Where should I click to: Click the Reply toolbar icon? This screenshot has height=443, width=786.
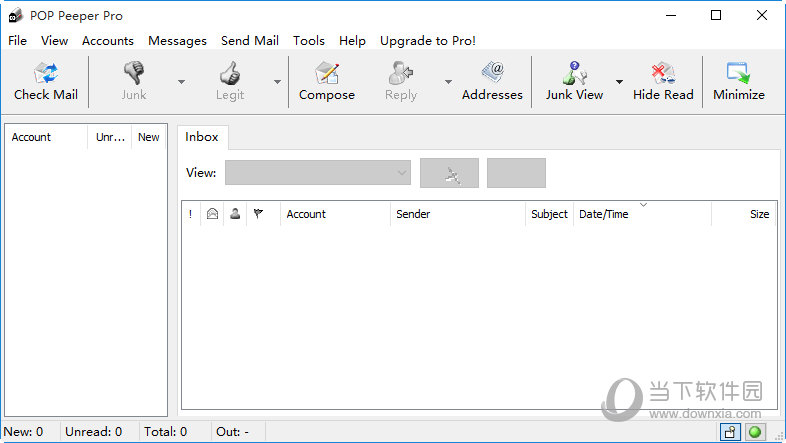coord(401,81)
